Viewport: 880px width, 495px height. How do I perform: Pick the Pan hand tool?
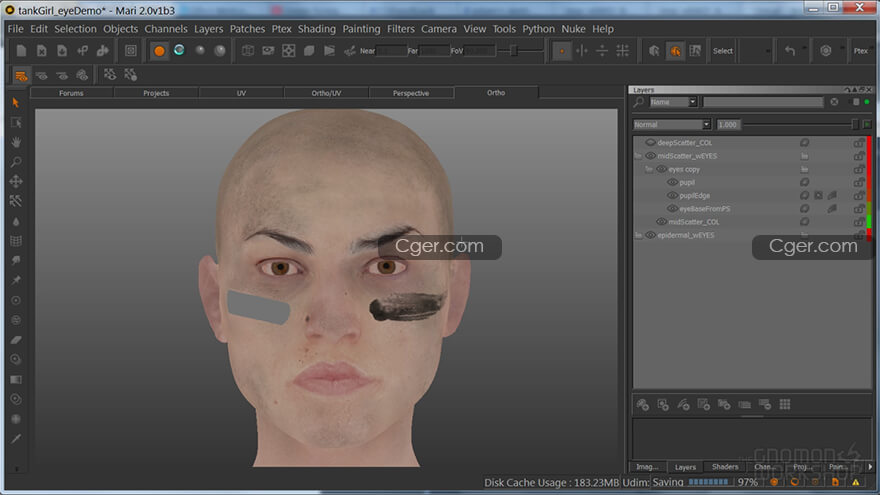(16, 142)
